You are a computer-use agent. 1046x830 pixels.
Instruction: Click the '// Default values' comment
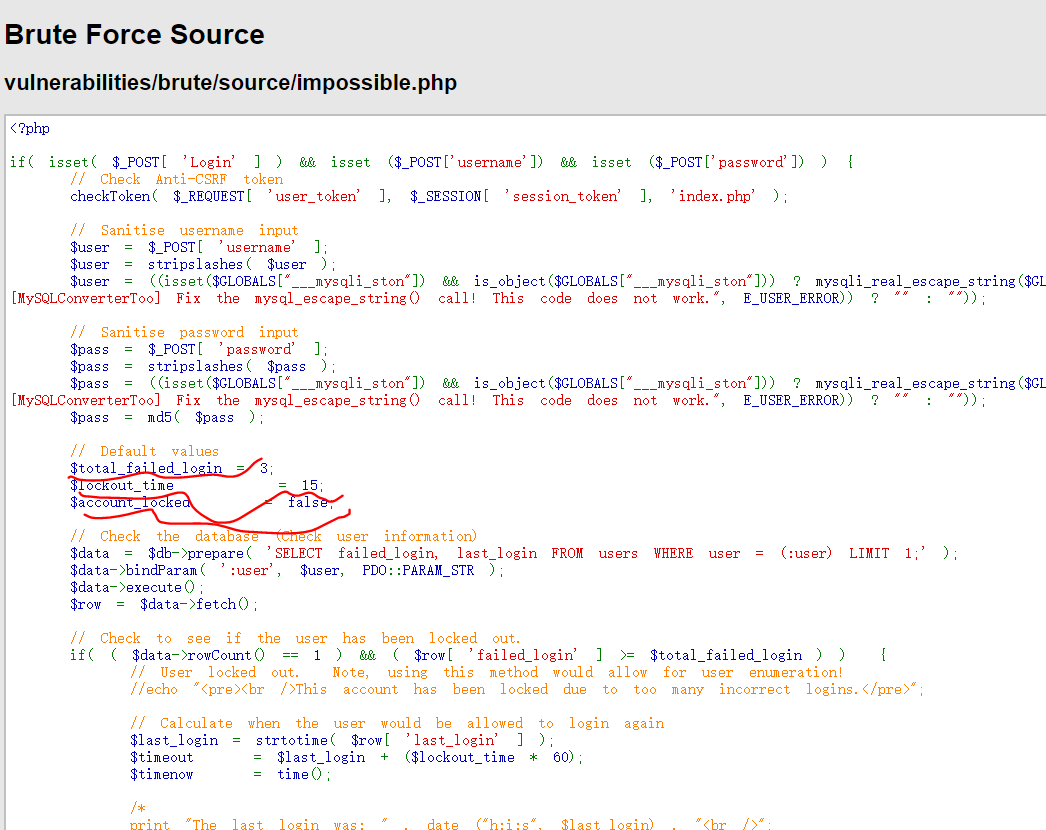pyautogui.click(x=144, y=452)
